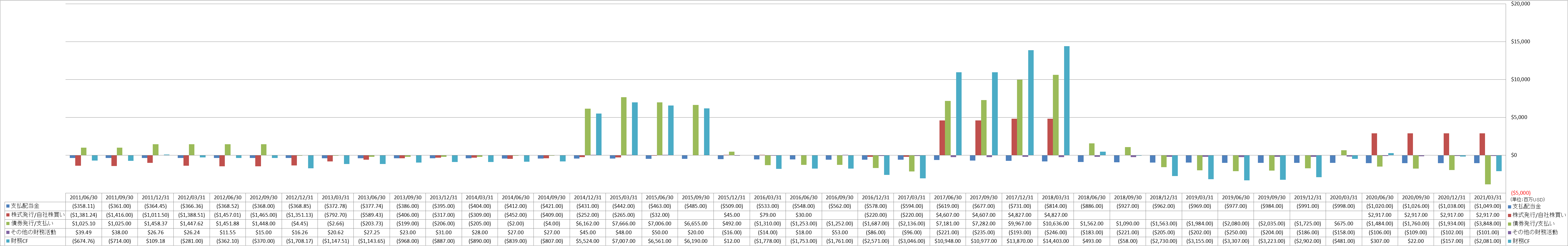Click the ($1,778.00) cell
This screenshot has width=1568, height=246.
pos(767,241)
